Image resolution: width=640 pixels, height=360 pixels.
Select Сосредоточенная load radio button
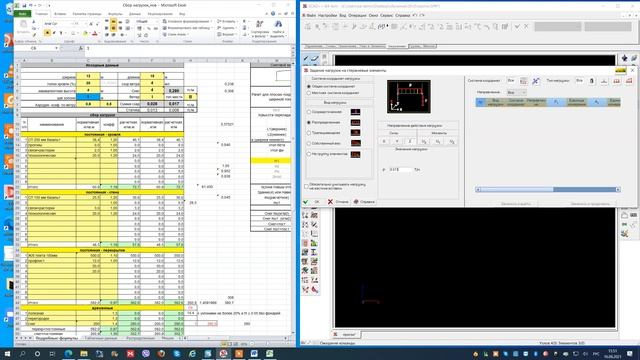(x=309, y=112)
